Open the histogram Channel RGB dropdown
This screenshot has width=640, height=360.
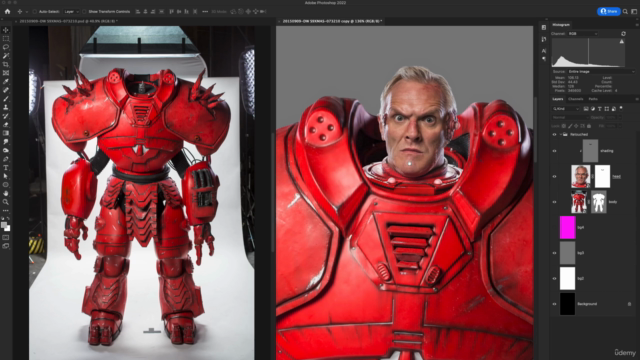(582, 33)
